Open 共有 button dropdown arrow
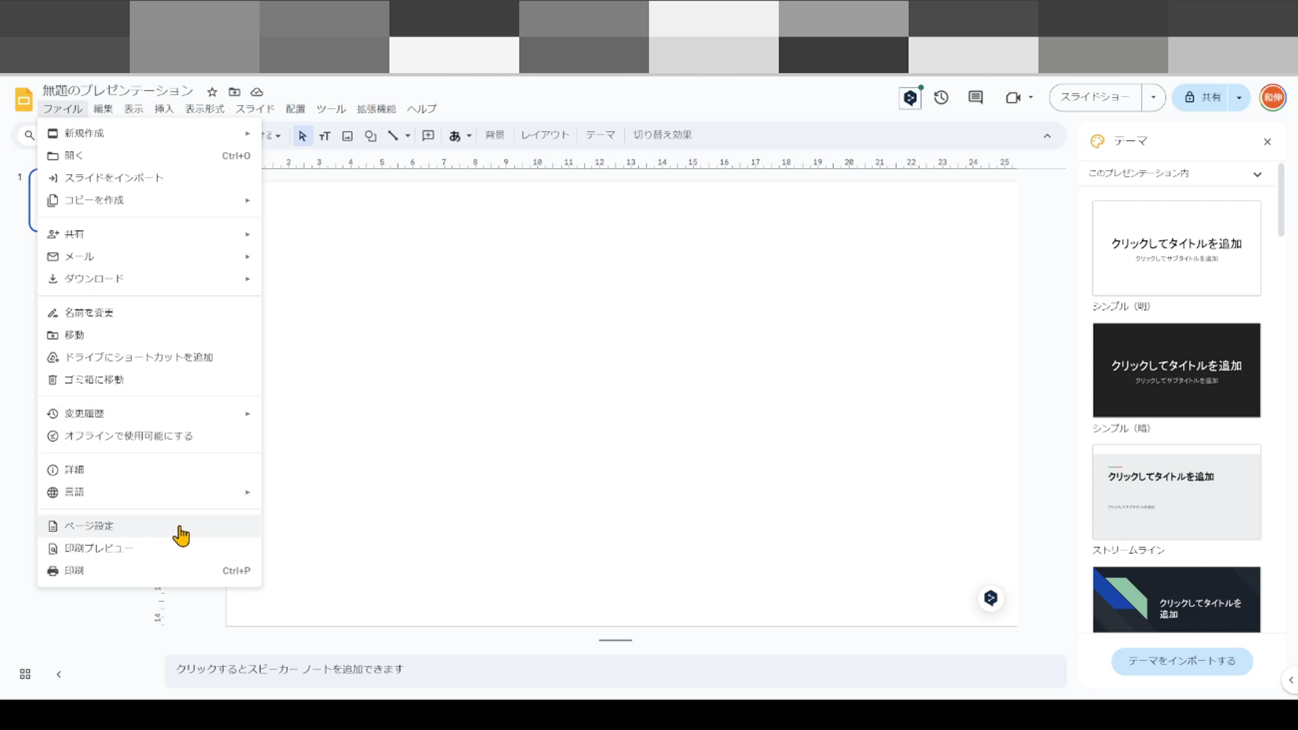The height and width of the screenshot is (730, 1298). 1239,97
